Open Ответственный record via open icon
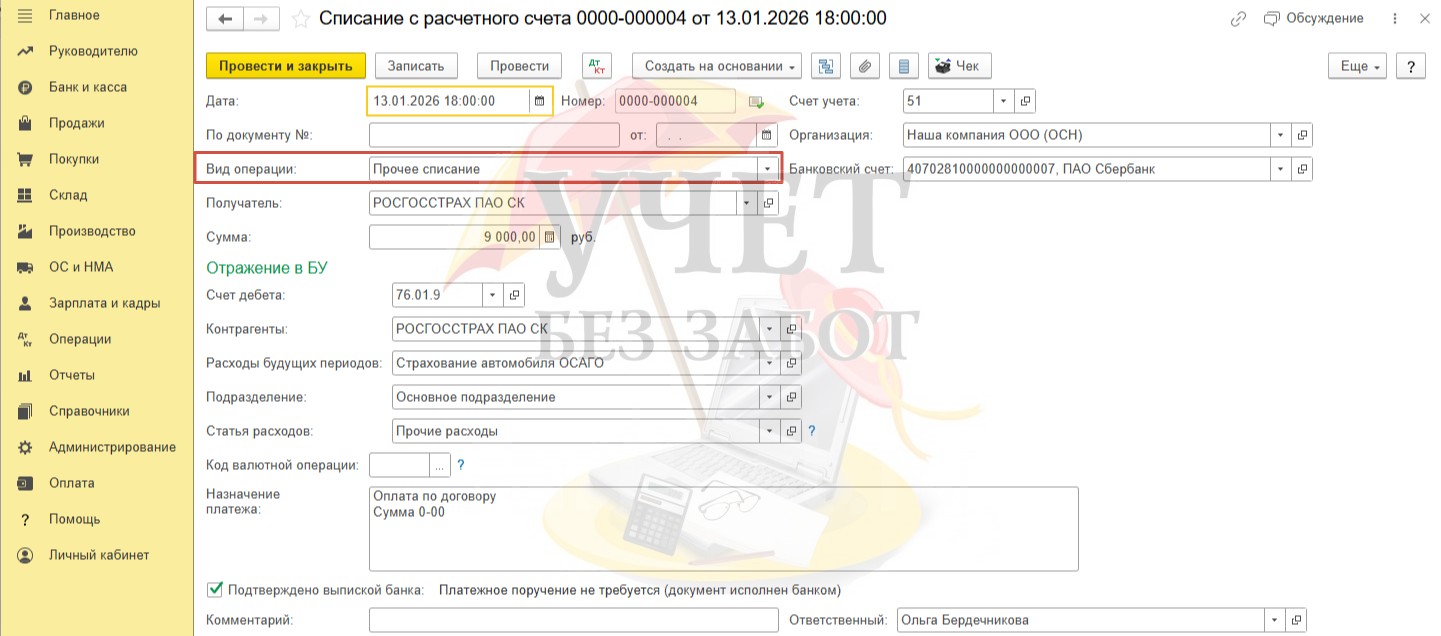 pyautogui.click(x=1296, y=620)
